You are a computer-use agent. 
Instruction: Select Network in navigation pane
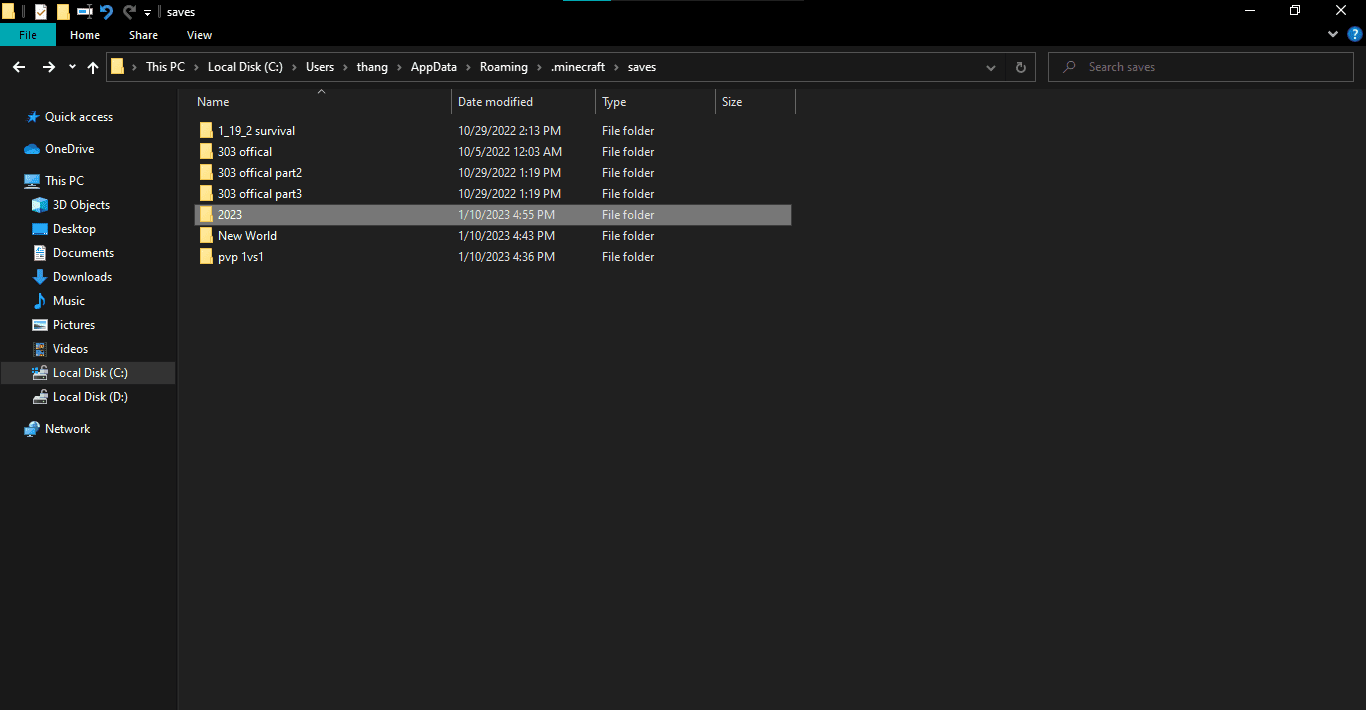tap(67, 429)
